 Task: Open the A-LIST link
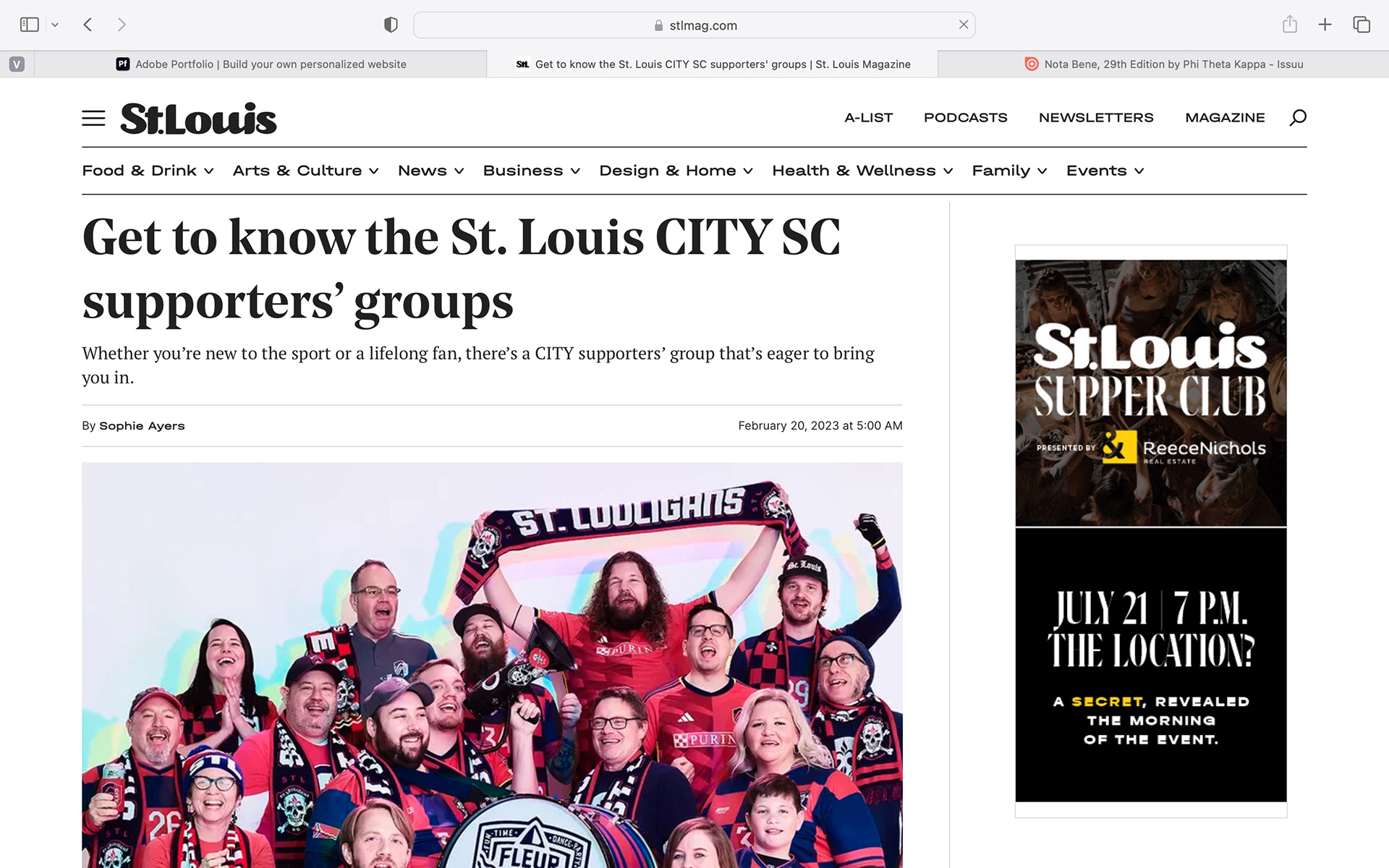pyautogui.click(x=868, y=117)
